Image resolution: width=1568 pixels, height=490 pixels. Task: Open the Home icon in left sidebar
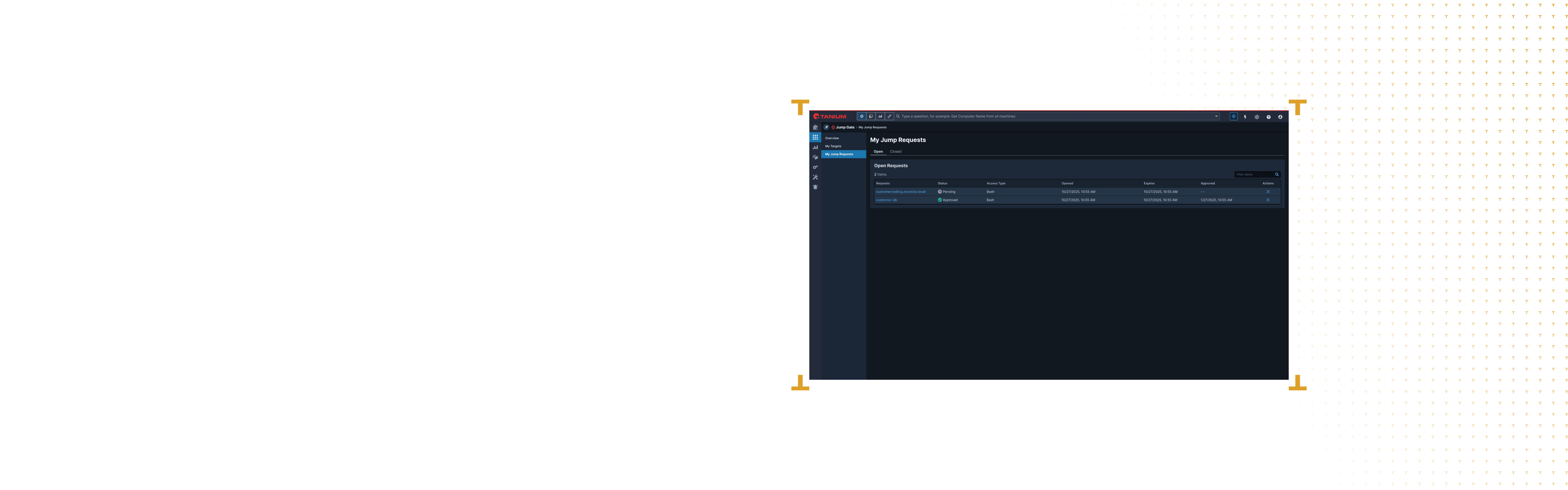[815, 127]
